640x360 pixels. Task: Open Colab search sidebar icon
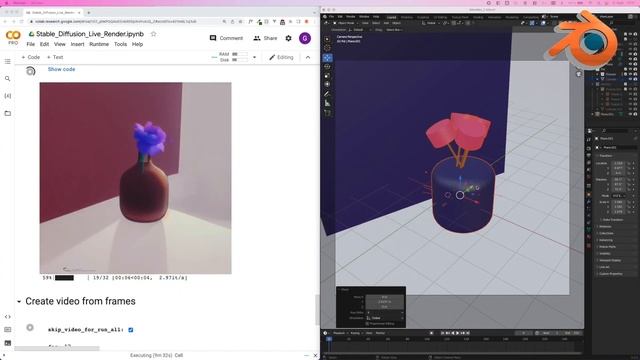7,78
